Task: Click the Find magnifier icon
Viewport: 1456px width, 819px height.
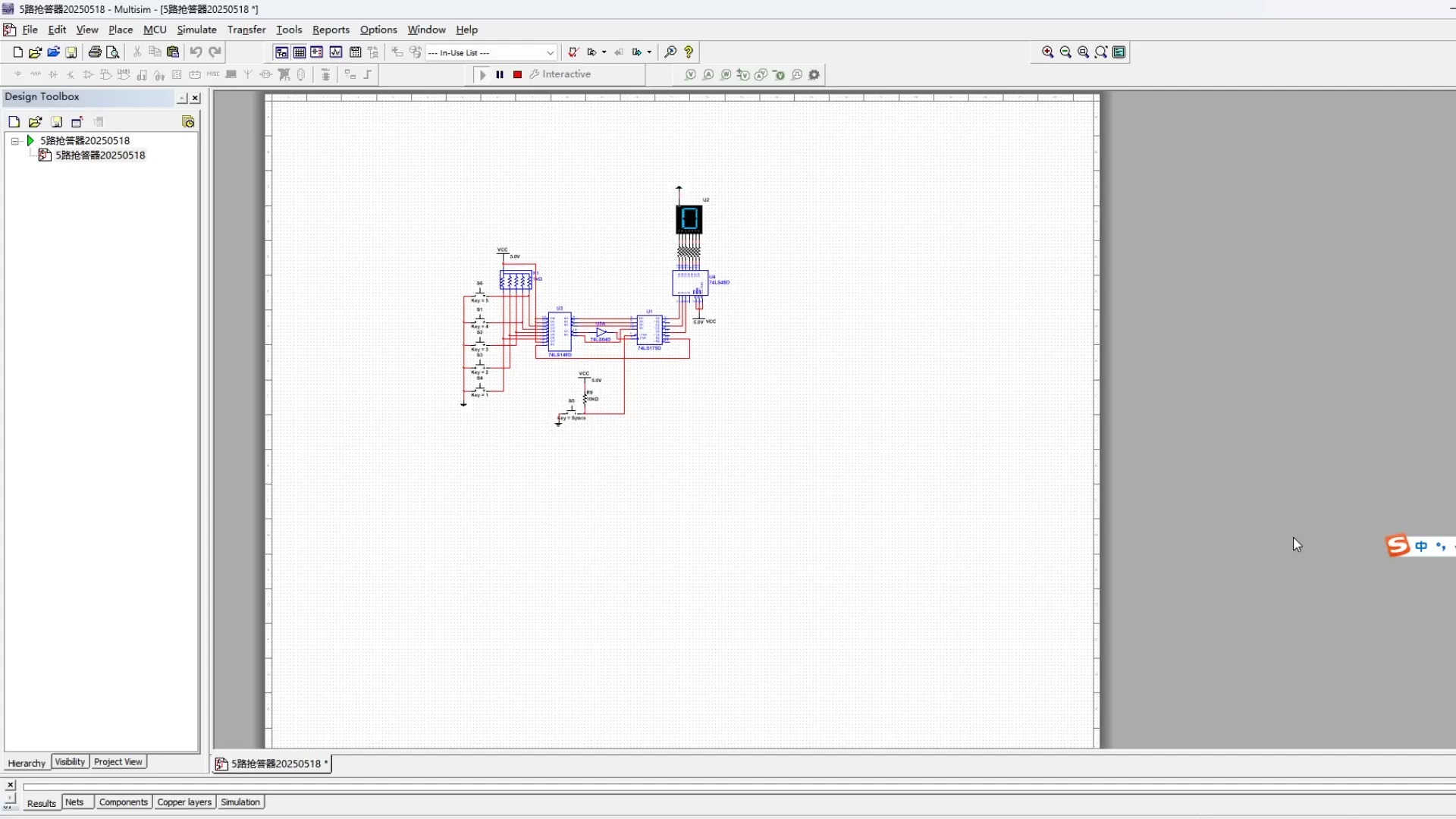Action: coord(670,52)
